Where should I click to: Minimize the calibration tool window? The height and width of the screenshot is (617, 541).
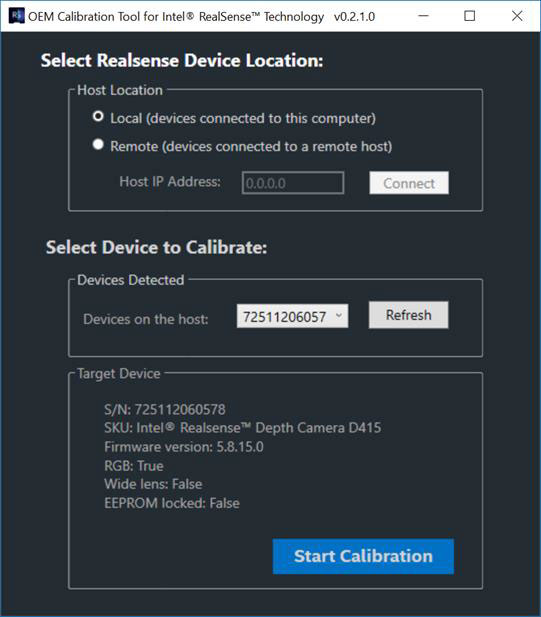coord(423,16)
